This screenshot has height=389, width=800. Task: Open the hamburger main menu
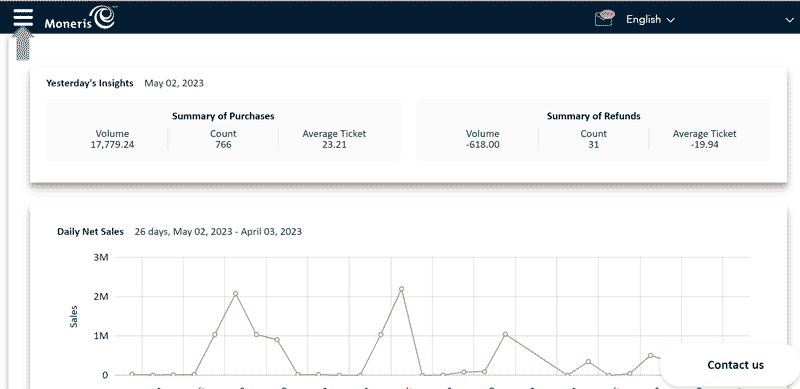23,18
